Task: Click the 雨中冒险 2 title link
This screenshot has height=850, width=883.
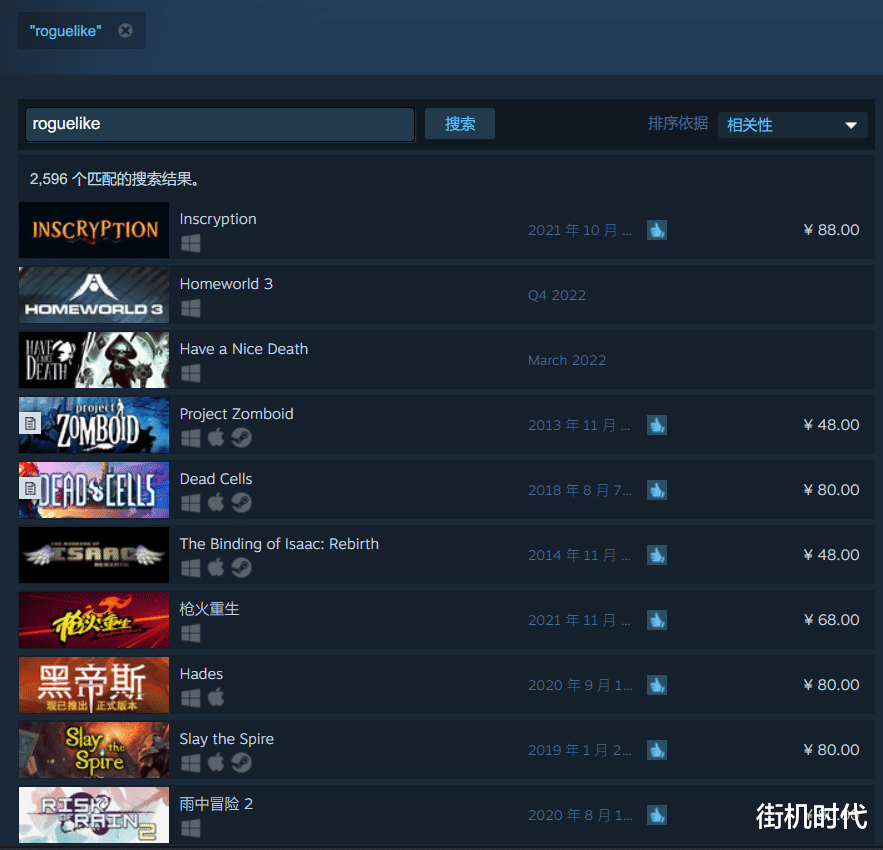Action: pos(216,804)
